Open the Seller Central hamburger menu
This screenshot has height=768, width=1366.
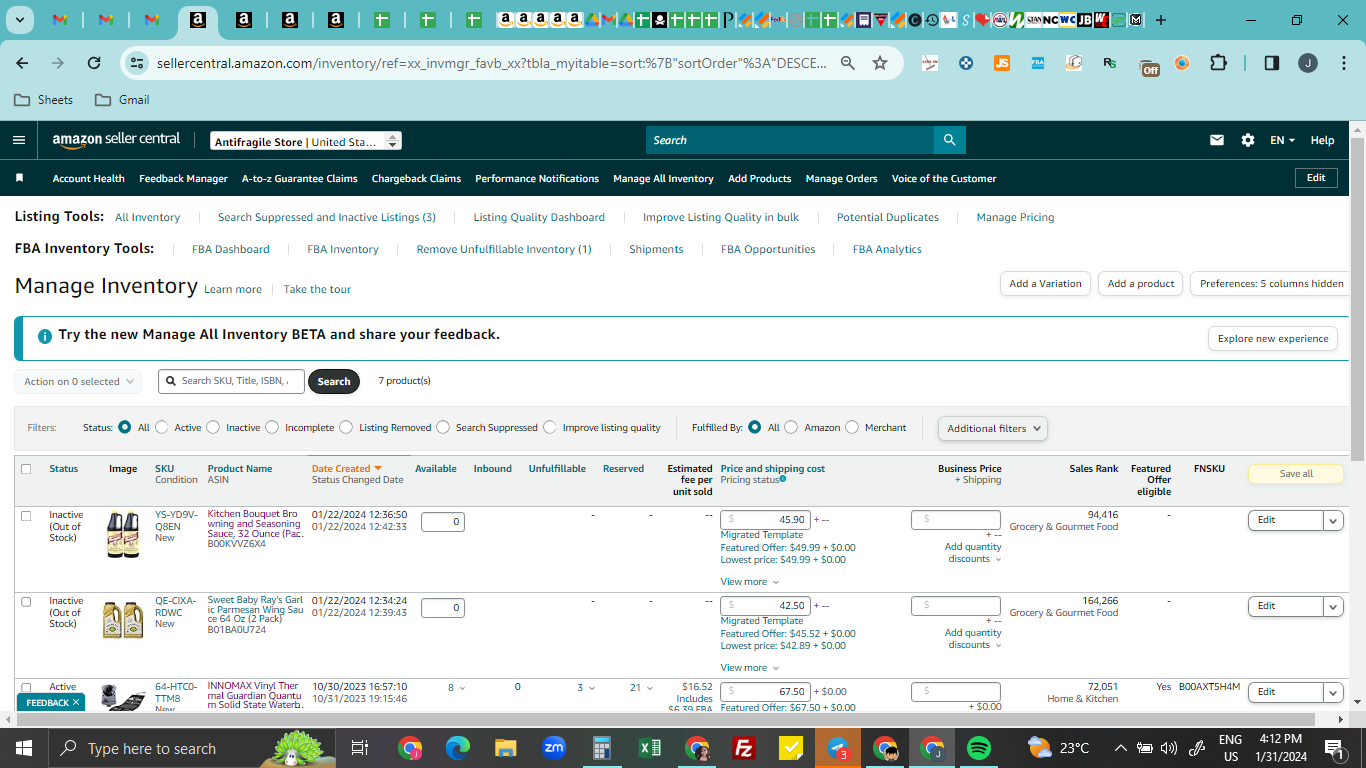click(19, 140)
